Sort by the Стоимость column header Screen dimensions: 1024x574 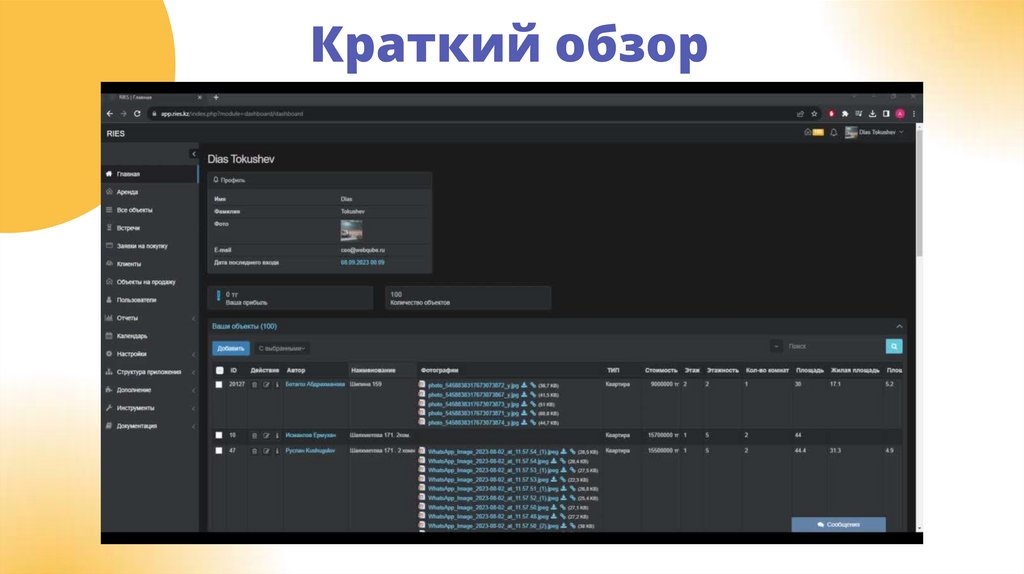pyautogui.click(x=661, y=370)
